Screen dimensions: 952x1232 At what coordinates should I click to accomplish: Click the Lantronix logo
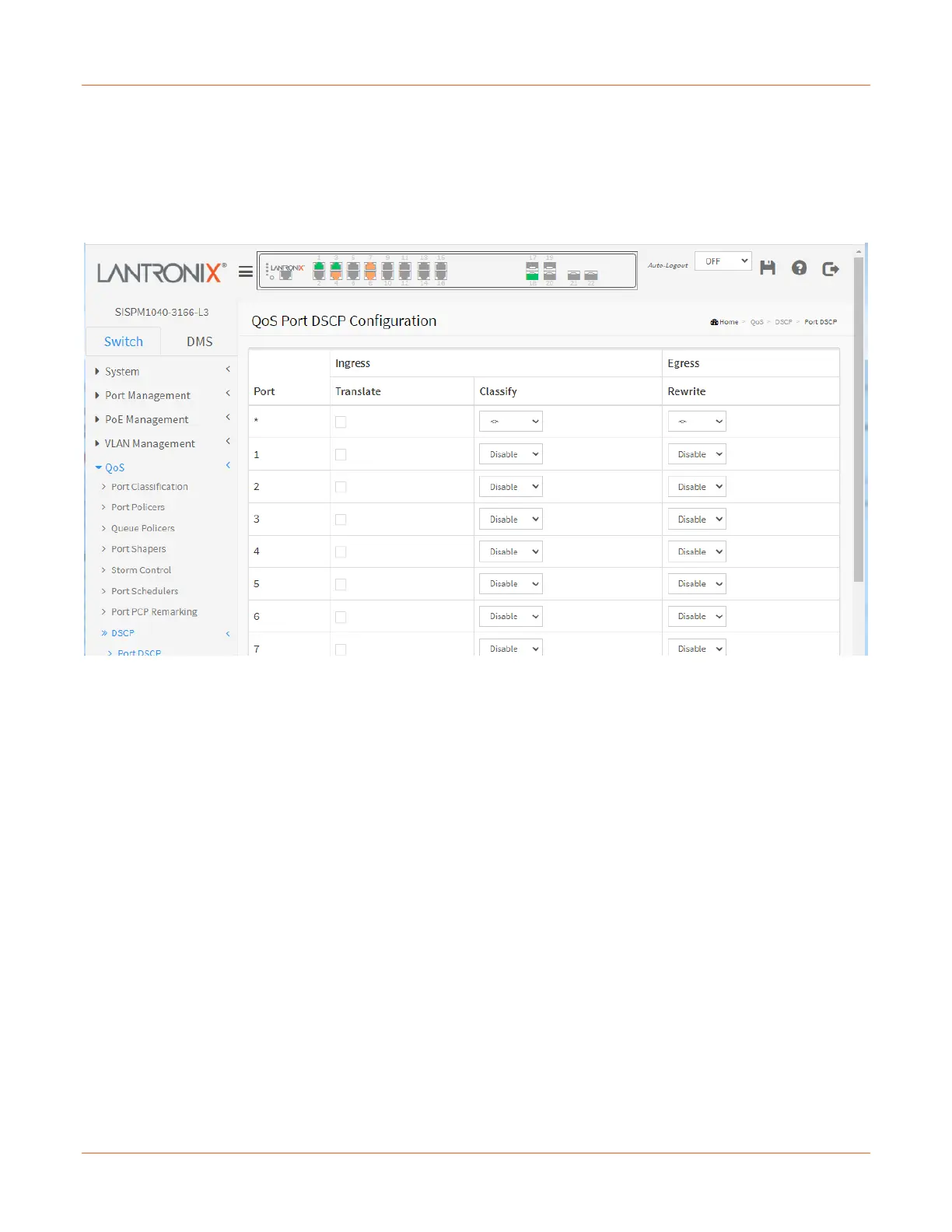162,273
